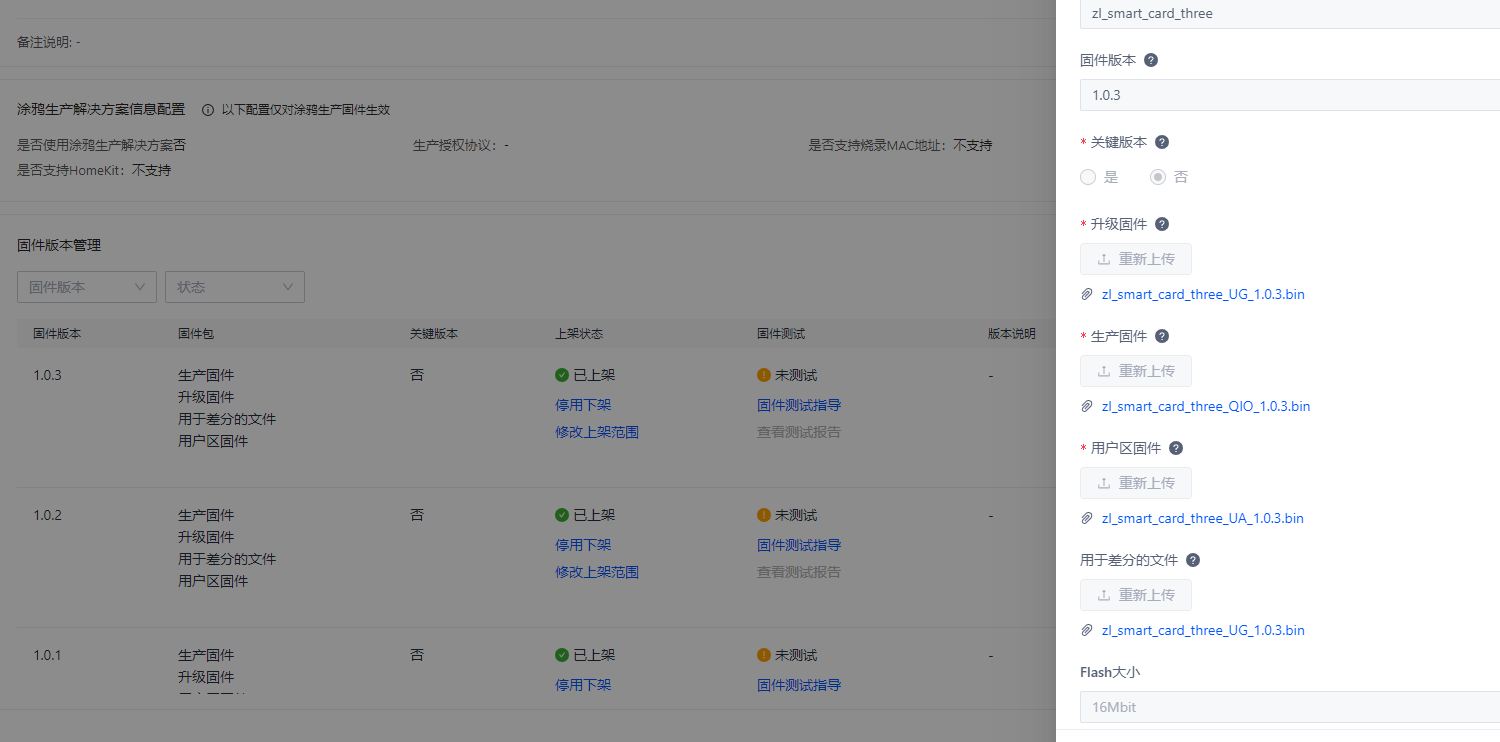1500x742 pixels.
Task: Click help icon next to 升级固件
Action: coord(1162,224)
